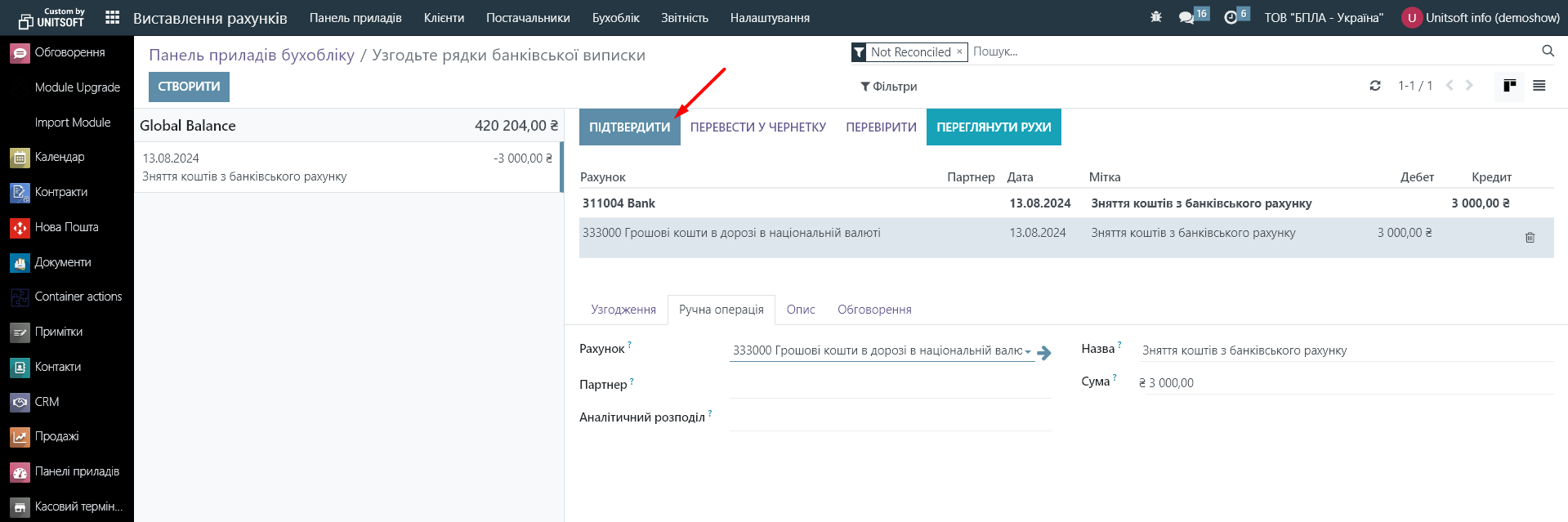Open Панель приладів menu
This screenshot has width=1568, height=522.
355,17
